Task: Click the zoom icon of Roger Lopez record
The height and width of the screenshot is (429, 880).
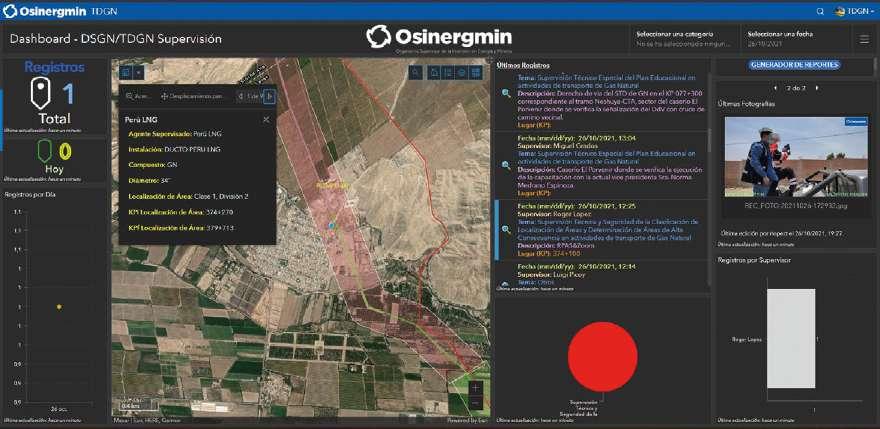Action: [506, 229]
